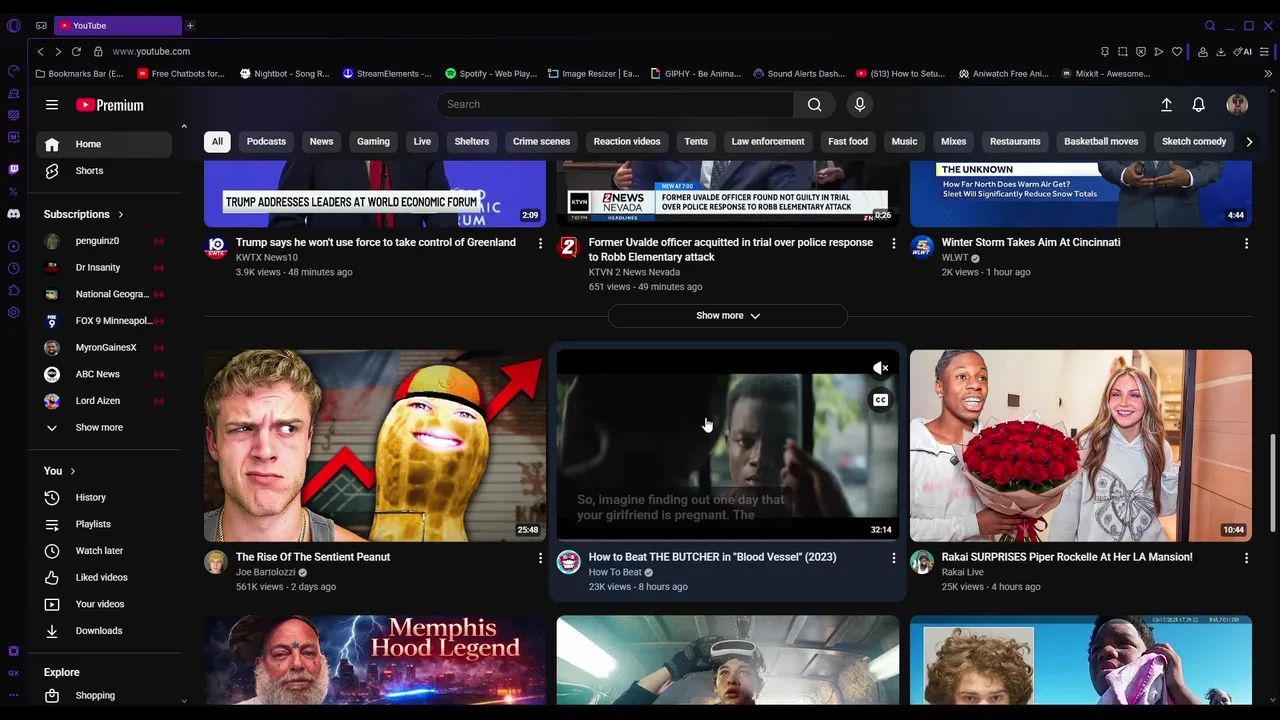This screenshot has height=720, width=1280.
Task: Open browser history clock icon in Opera sidebar
Action: coord(13,268)
